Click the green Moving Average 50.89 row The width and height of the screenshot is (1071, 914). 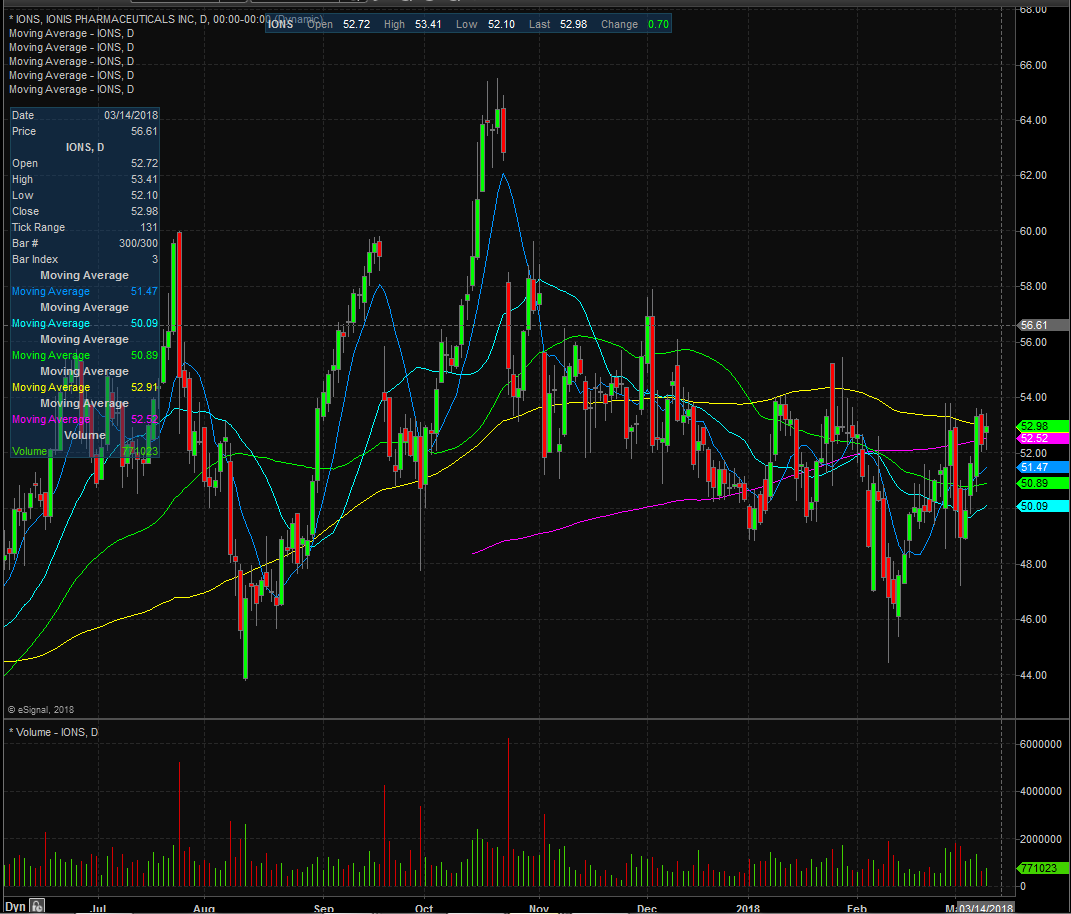[x=85, y=355]
